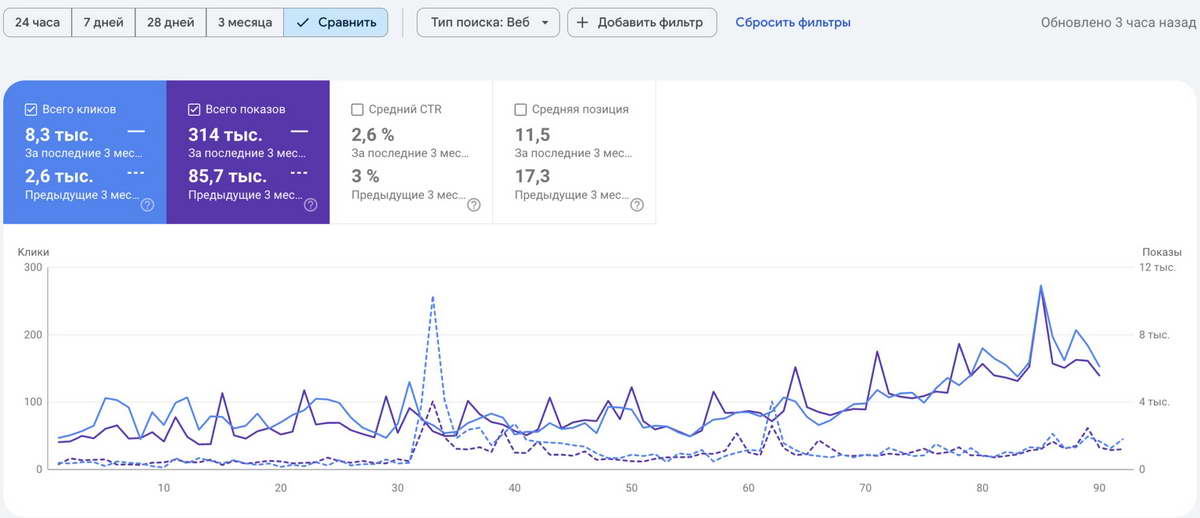Click help icon on Всего кликов card
This screenshot has width=1200, height=518.
click(147, 205)
